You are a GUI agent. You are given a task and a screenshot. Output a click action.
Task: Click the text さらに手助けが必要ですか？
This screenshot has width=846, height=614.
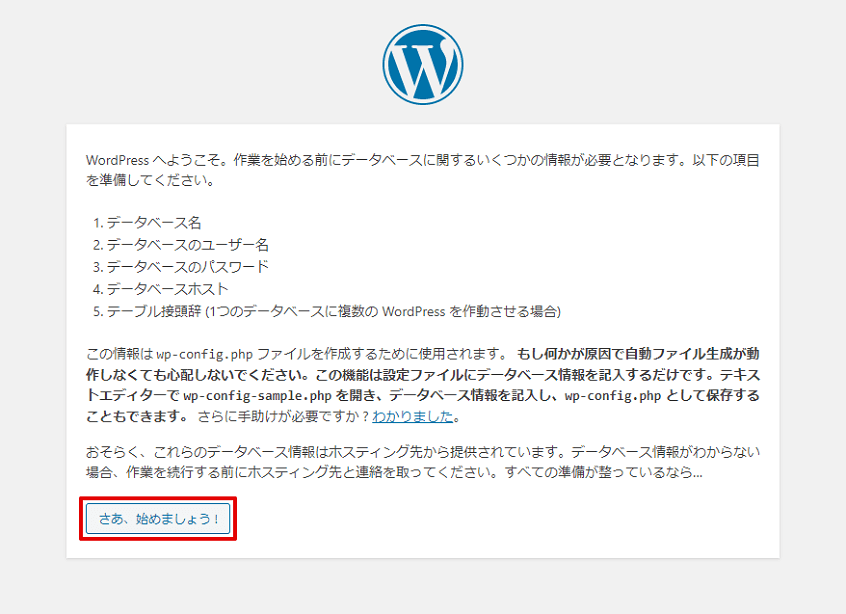pos(284,417)
